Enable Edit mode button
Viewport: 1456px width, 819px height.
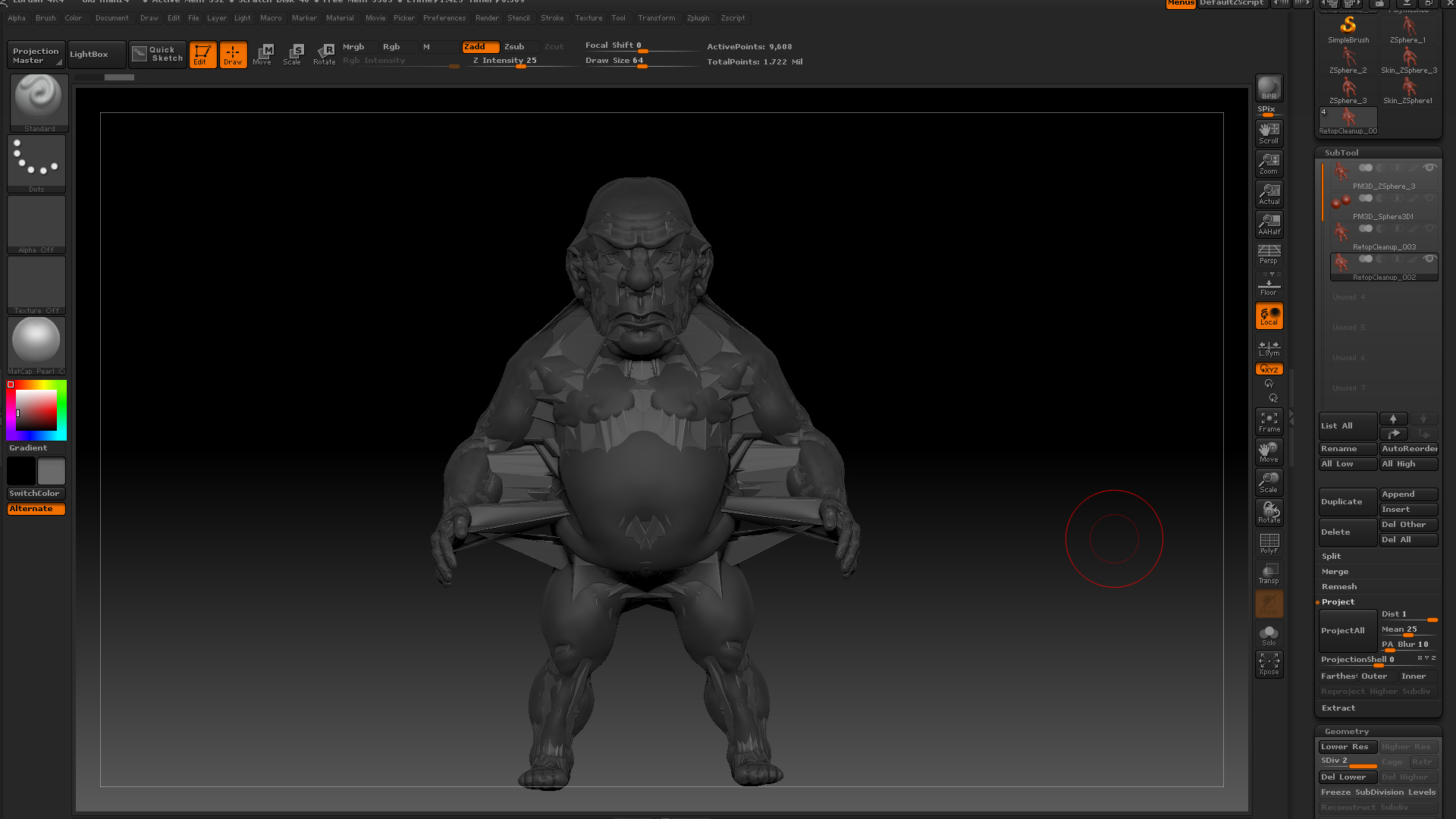[202, 55]
